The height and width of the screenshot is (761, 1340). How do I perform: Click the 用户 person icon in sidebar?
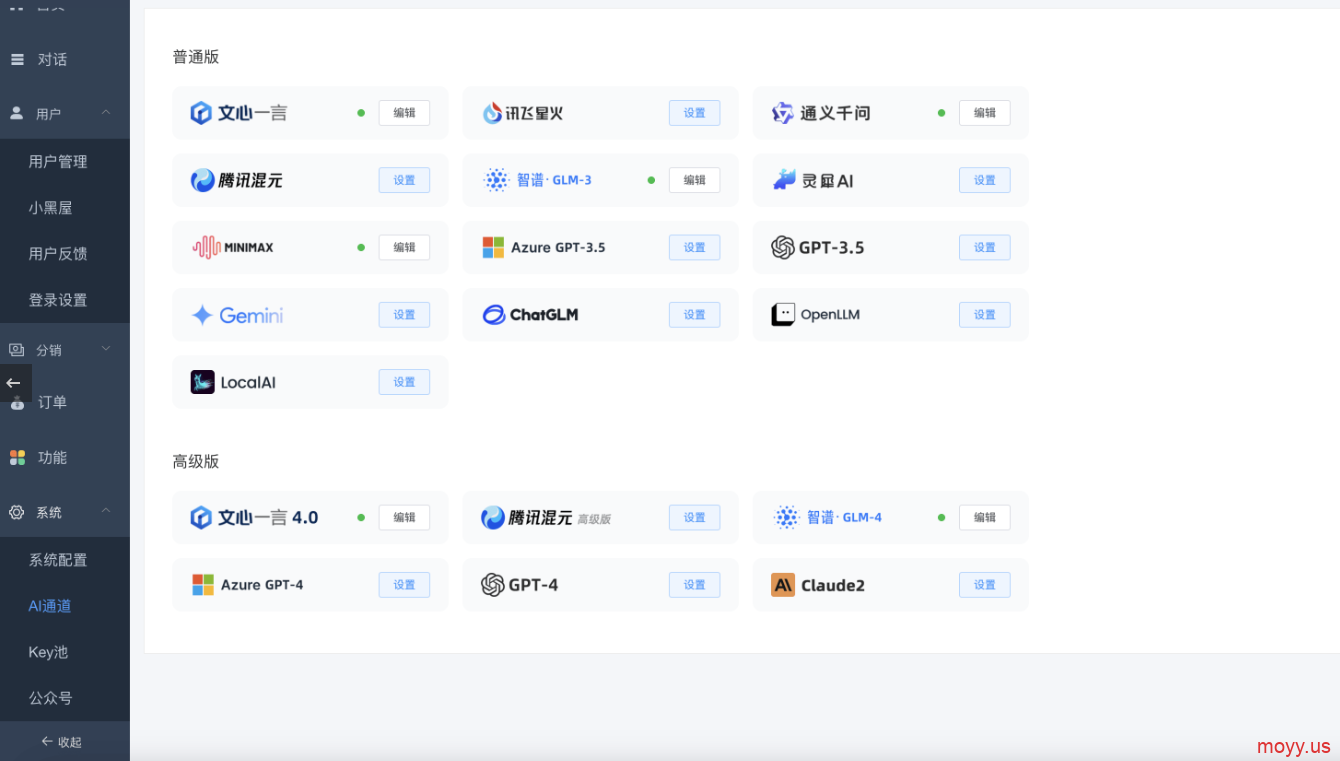pos(16,113)
